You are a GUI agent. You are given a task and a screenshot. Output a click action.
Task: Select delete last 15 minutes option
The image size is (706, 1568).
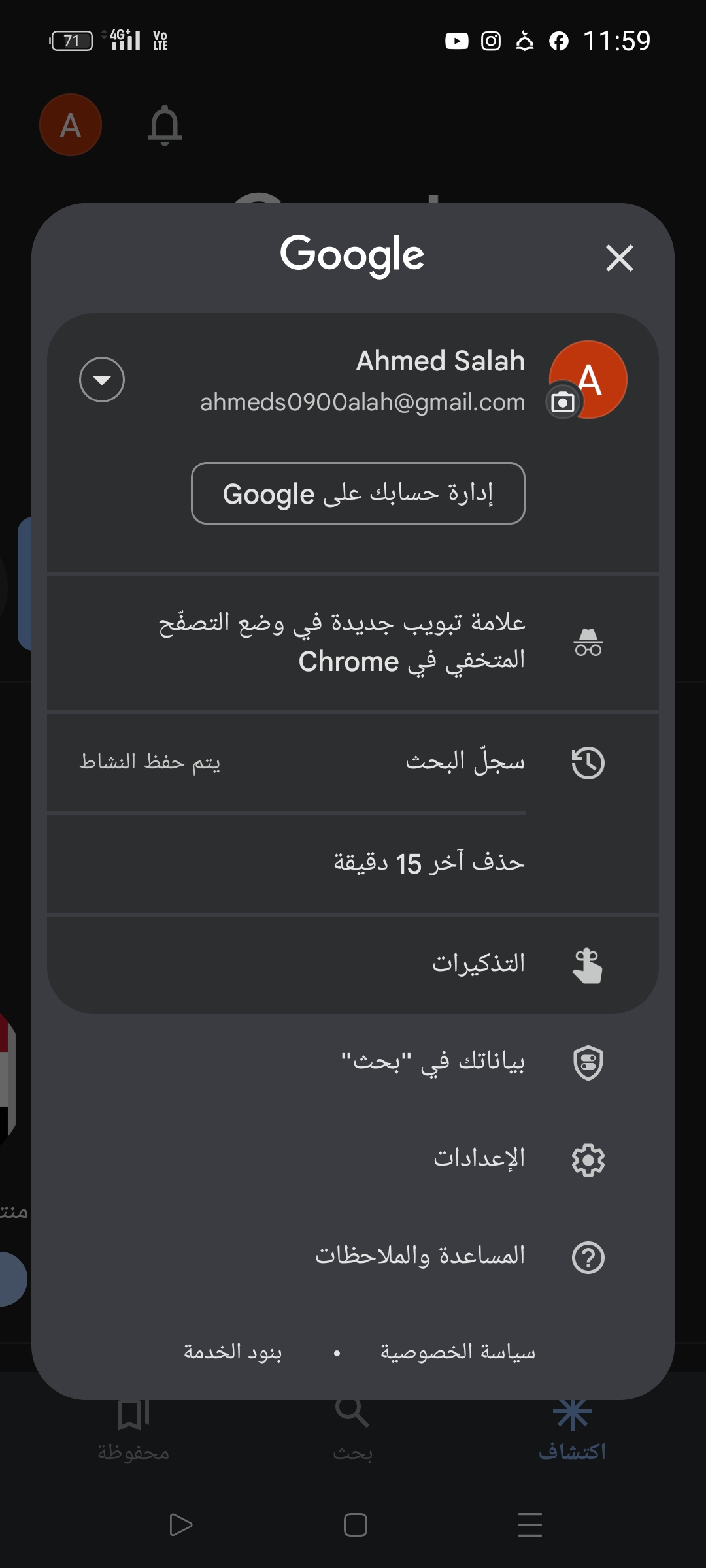pyautogui.click(x=353, y=863)
